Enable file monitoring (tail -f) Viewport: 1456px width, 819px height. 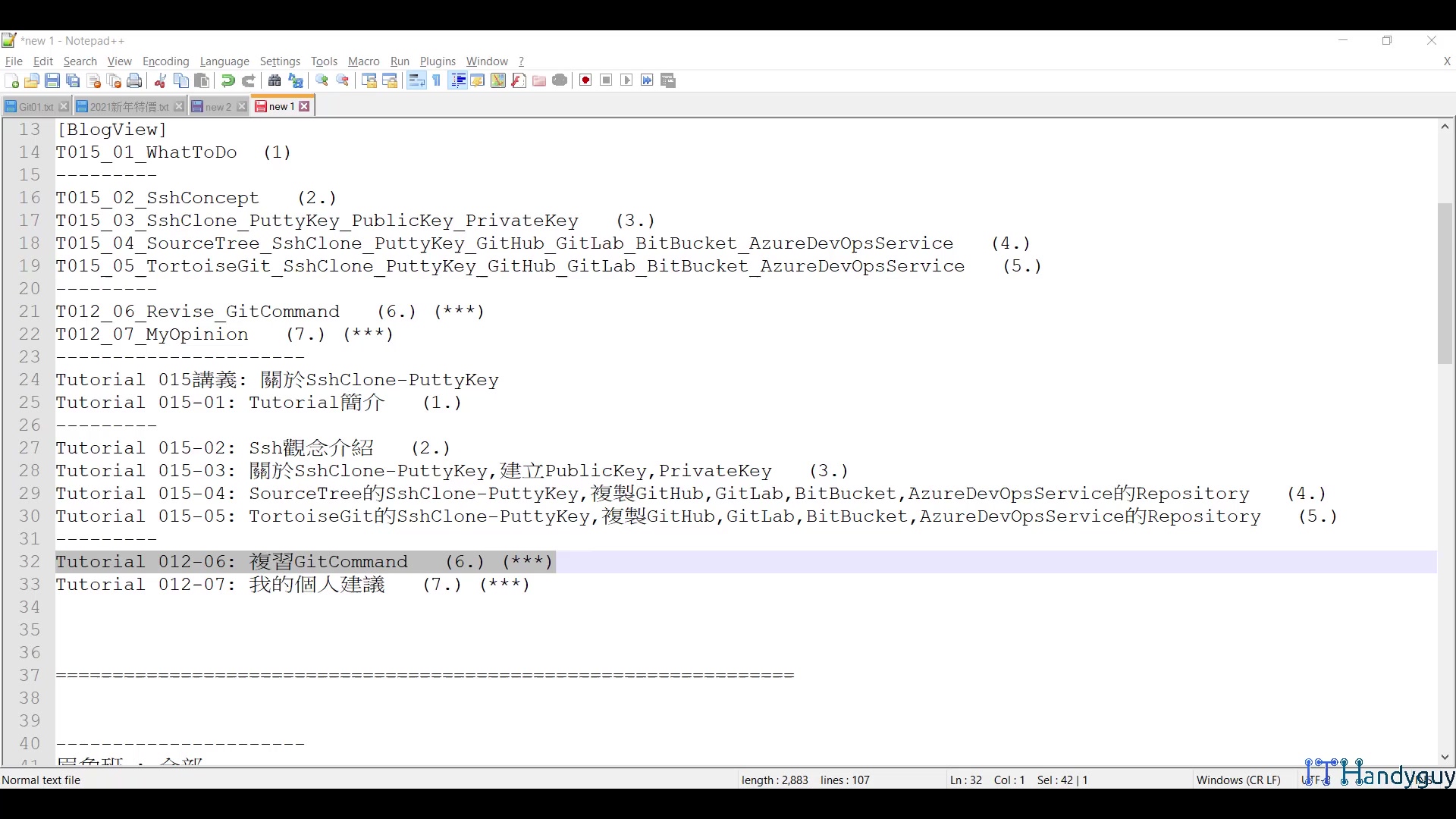[x=560, y=80]
